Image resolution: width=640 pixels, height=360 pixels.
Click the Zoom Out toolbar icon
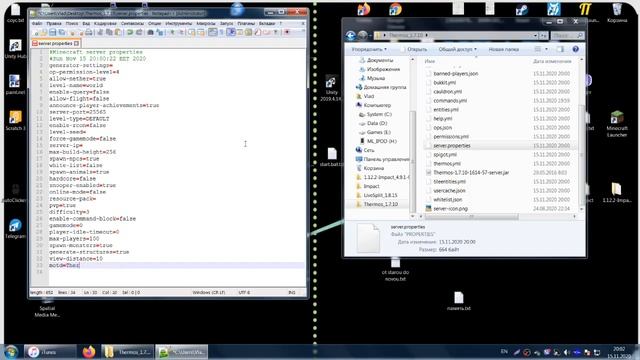[x=181, y=32]
